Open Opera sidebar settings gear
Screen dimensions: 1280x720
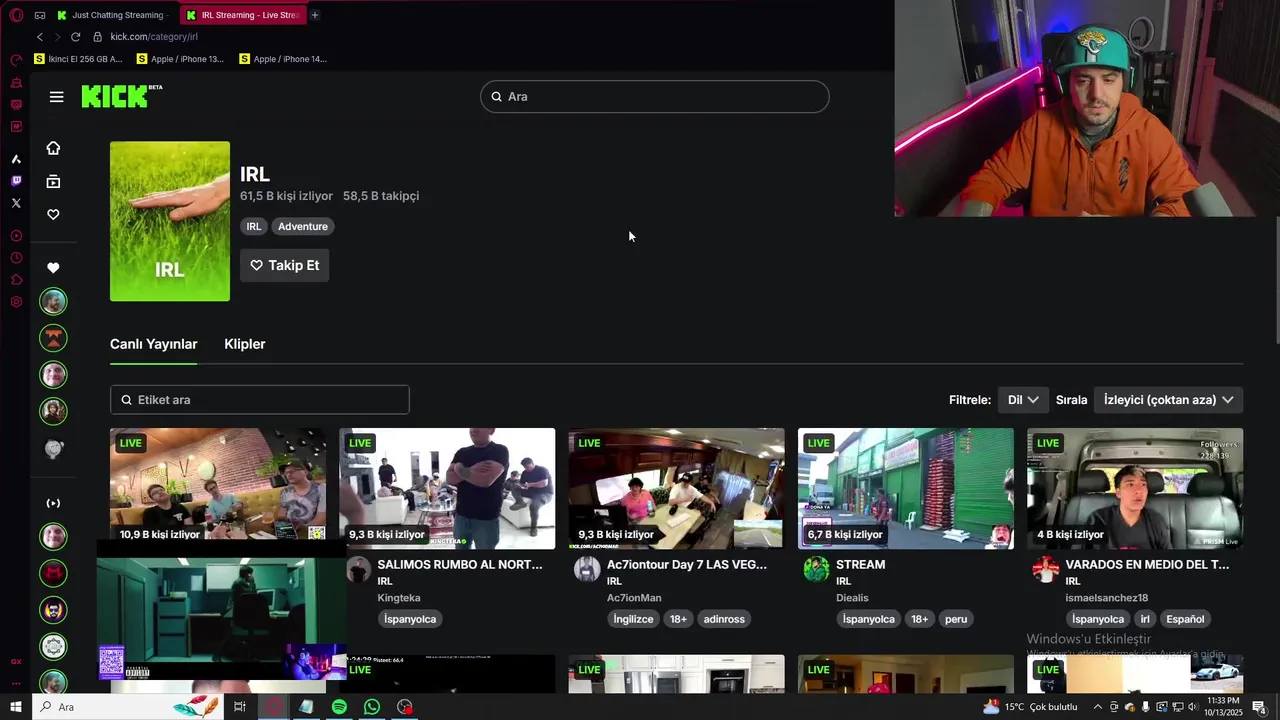click(x=16, y=302)
